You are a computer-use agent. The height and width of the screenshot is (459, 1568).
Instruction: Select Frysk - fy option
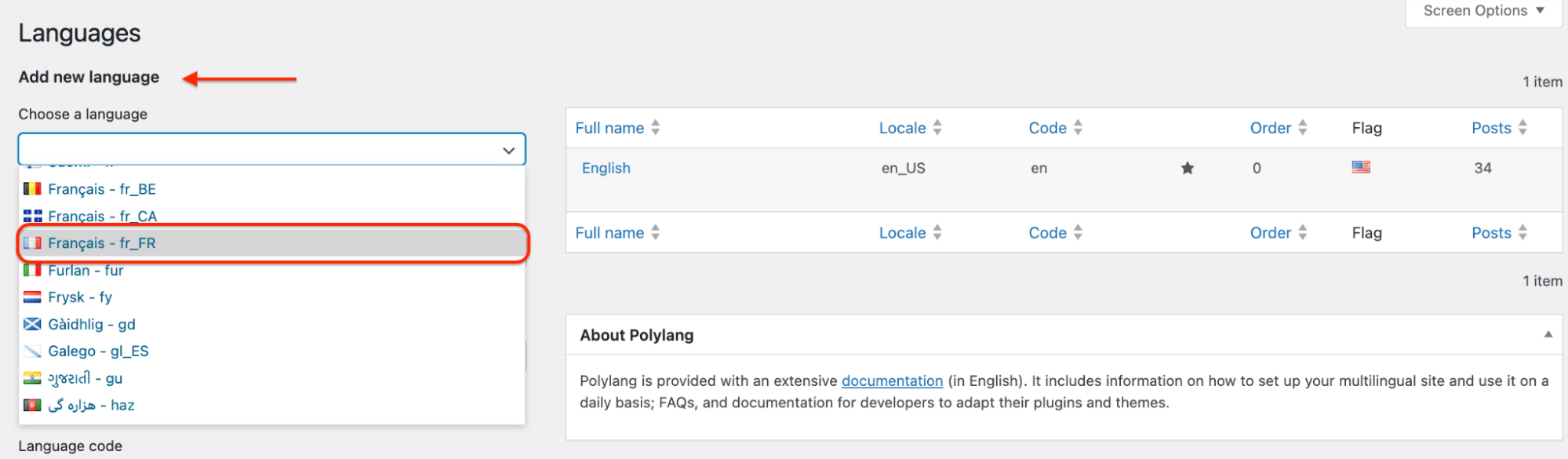(x=271, y=297)
